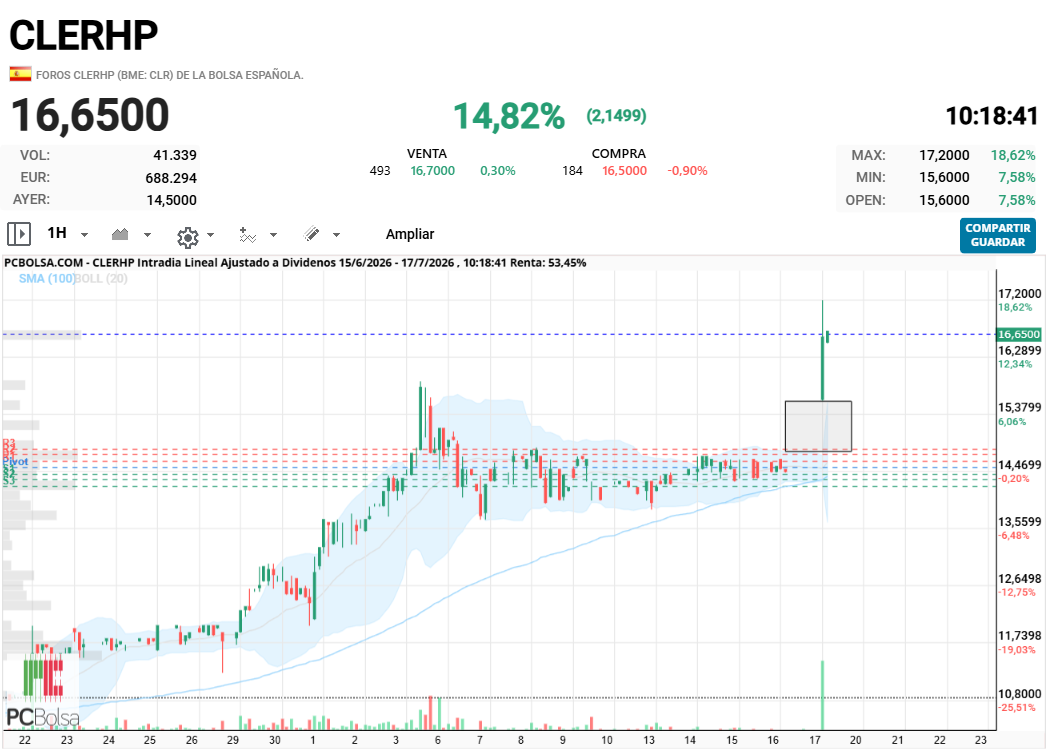Expand the 1H timeframe dropdown arrow
1048x749 pixels.
coord(85,235)
